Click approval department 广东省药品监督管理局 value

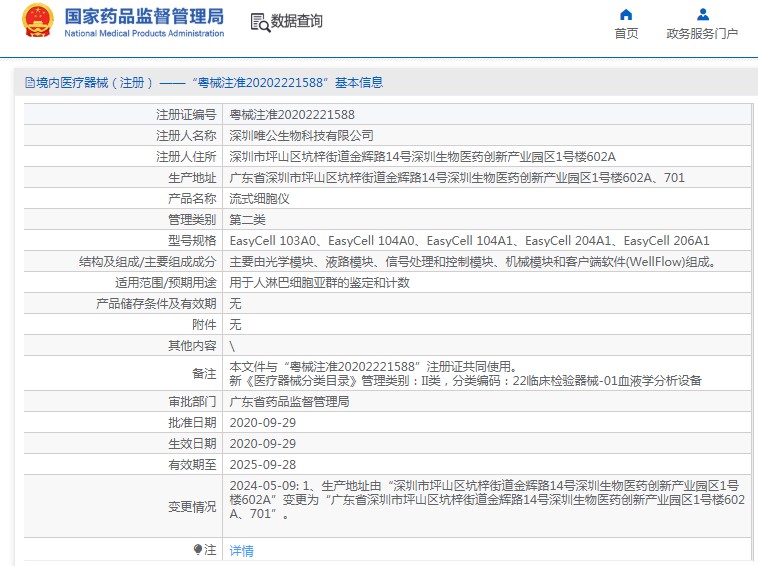pos(289,401)
